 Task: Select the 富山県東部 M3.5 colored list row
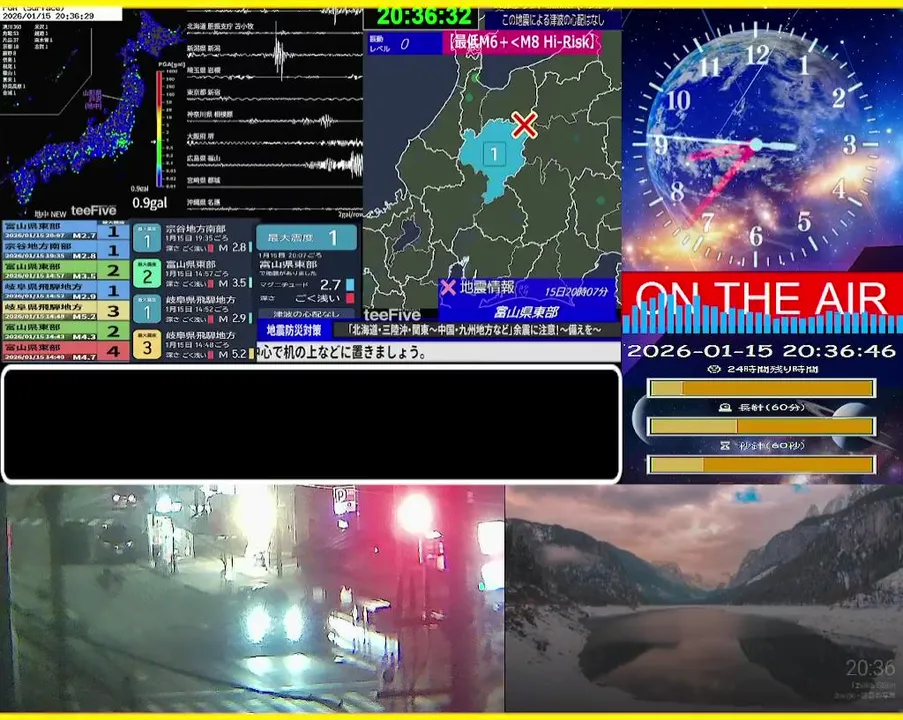point(65,271)
